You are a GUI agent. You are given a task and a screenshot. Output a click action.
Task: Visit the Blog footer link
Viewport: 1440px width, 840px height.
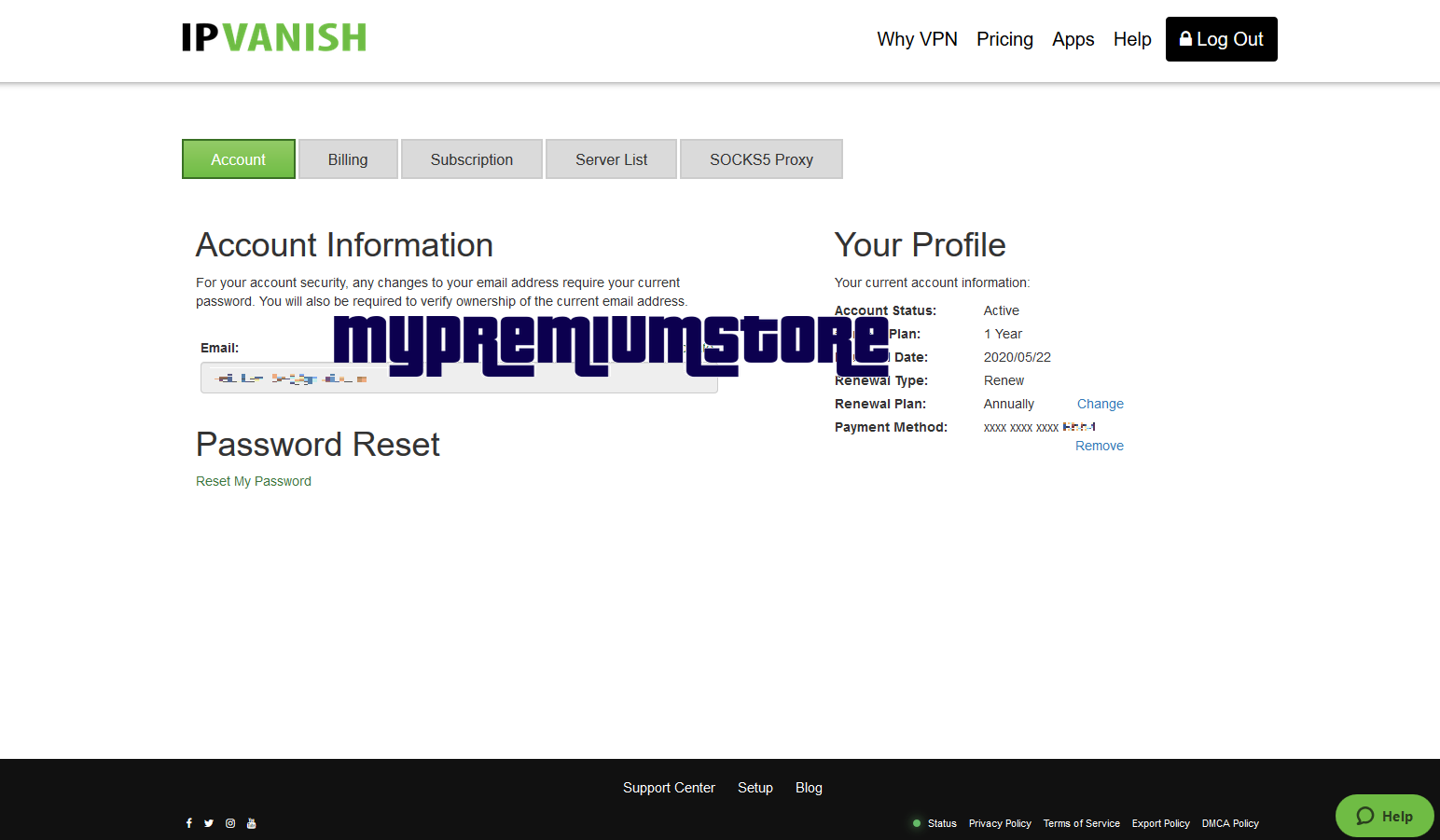click(x=809, y=788)
